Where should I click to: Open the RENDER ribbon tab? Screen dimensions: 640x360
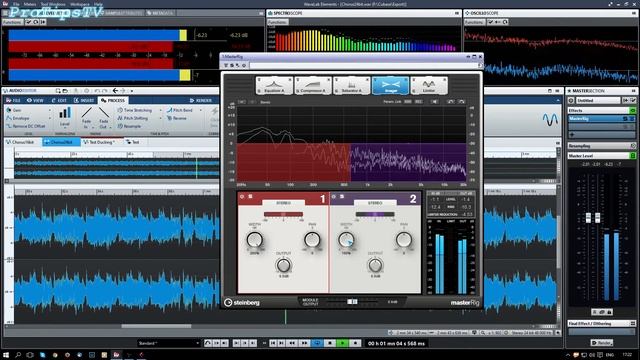point(201,100)
